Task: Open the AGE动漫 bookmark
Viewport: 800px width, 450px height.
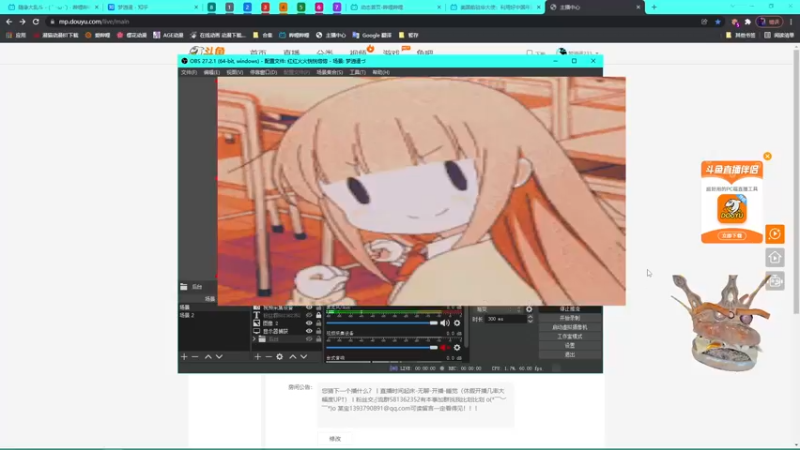Action: coord(168,35)
